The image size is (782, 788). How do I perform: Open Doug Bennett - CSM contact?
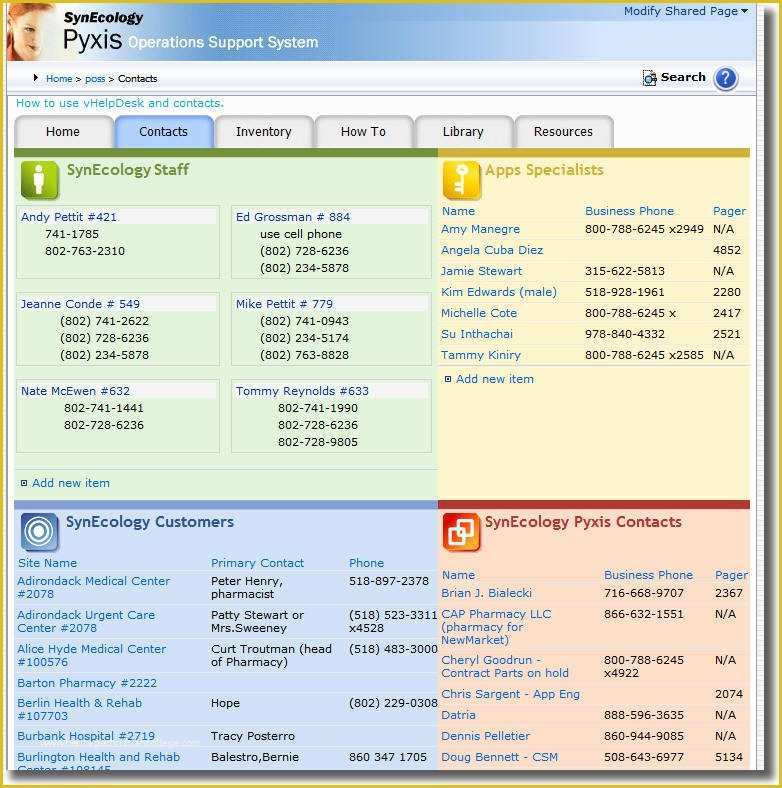point(500,757)
